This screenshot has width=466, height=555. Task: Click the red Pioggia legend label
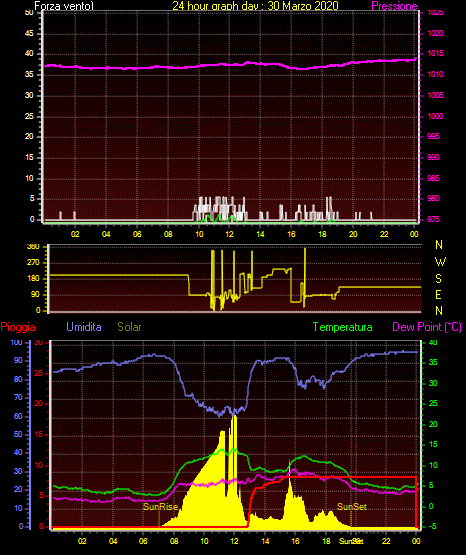[18, 327]
